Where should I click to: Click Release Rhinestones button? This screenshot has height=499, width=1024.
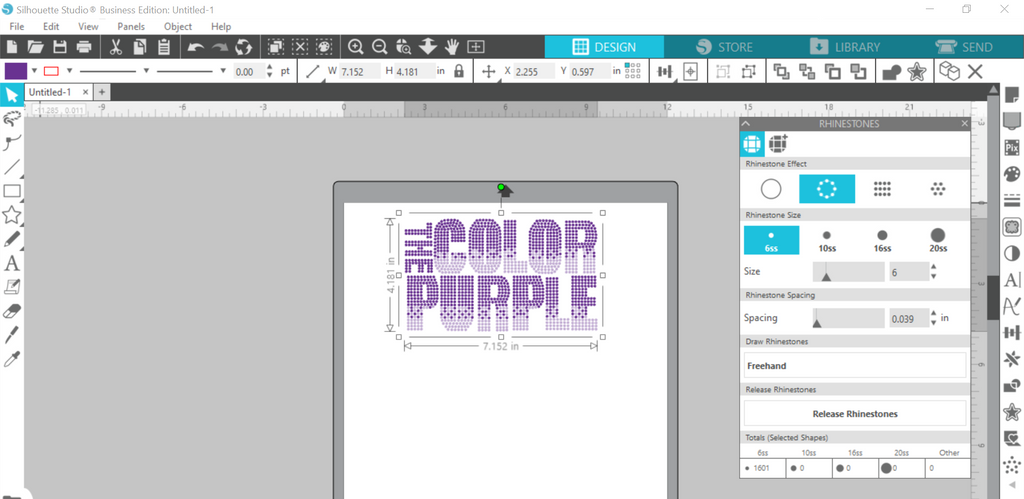pyautogui.click(x=855, y=413)
